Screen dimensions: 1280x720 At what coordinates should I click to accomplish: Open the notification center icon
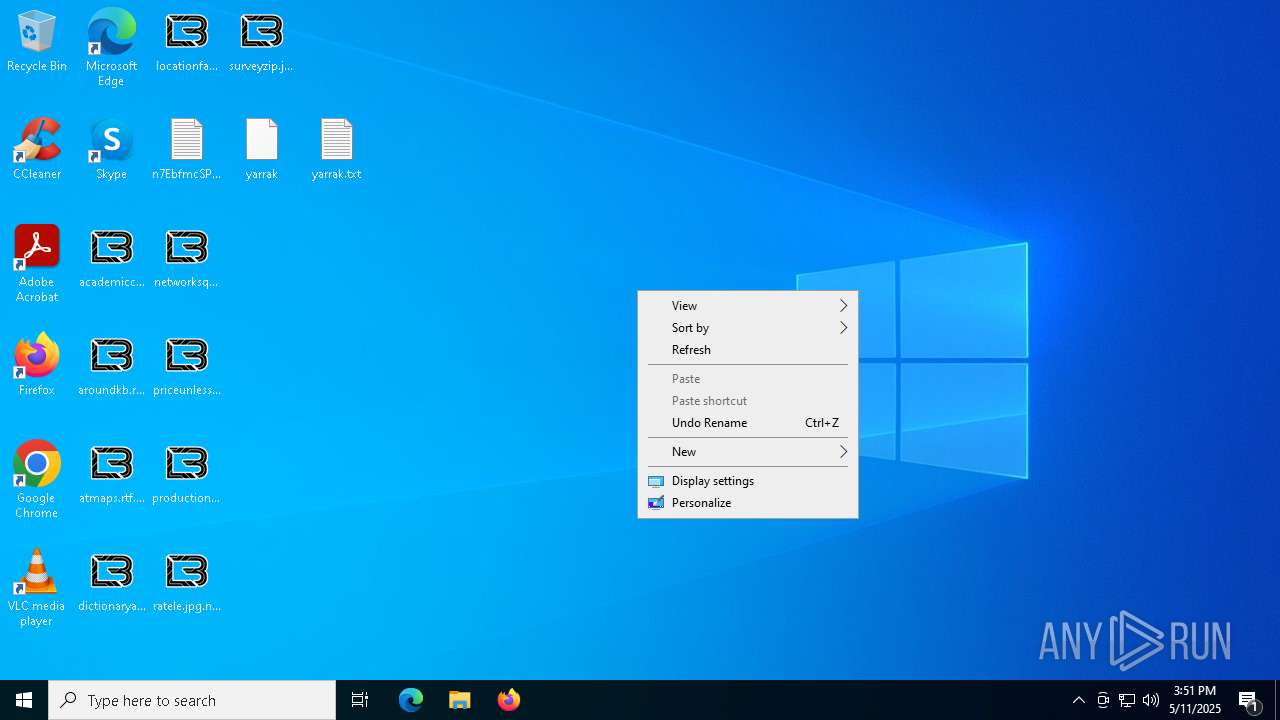coord(1249,700)
